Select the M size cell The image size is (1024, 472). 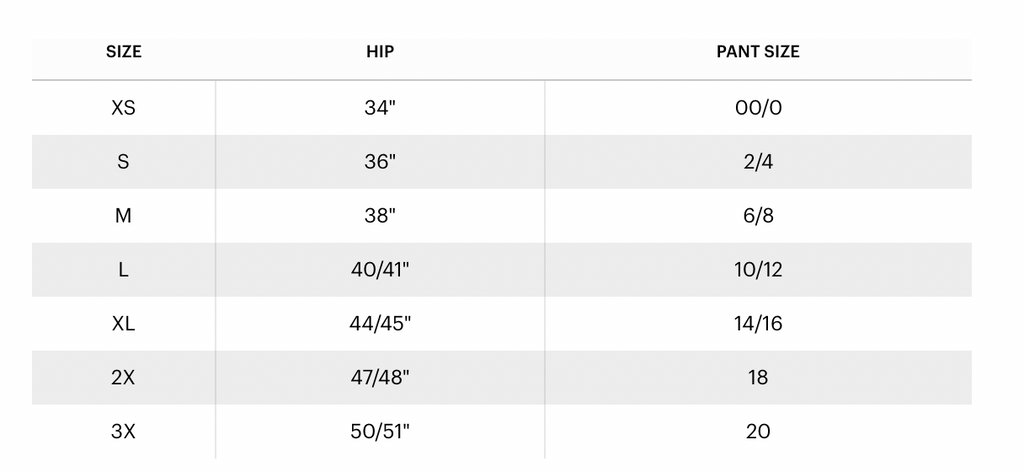[x=124, y=216]
